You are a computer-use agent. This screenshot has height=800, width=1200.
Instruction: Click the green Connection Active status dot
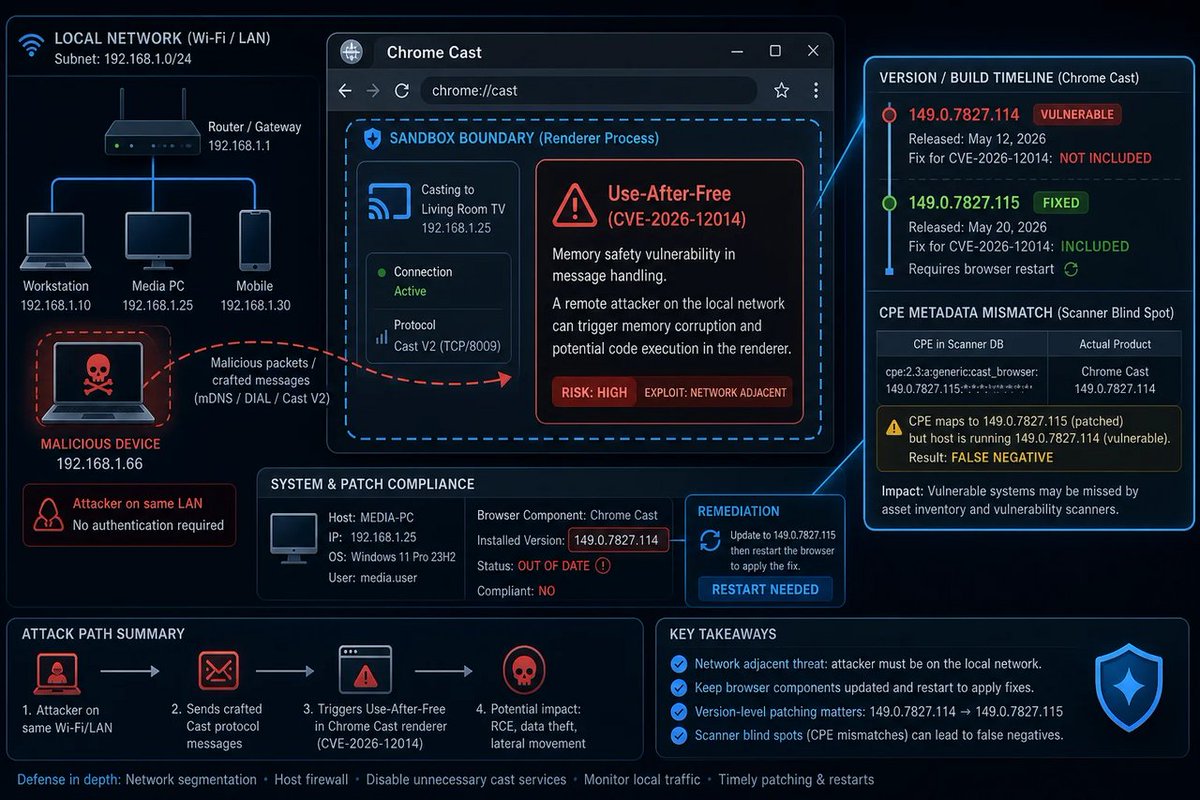pos(381,272)
